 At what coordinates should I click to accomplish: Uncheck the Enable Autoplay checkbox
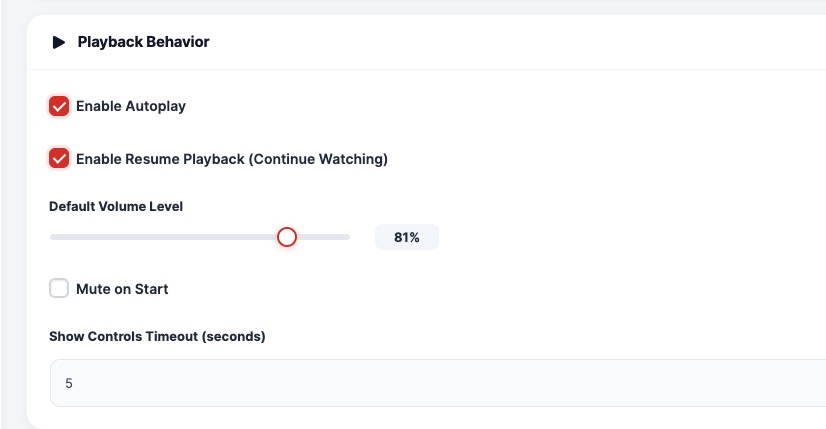pyautogui.click(x=59, y=106)
